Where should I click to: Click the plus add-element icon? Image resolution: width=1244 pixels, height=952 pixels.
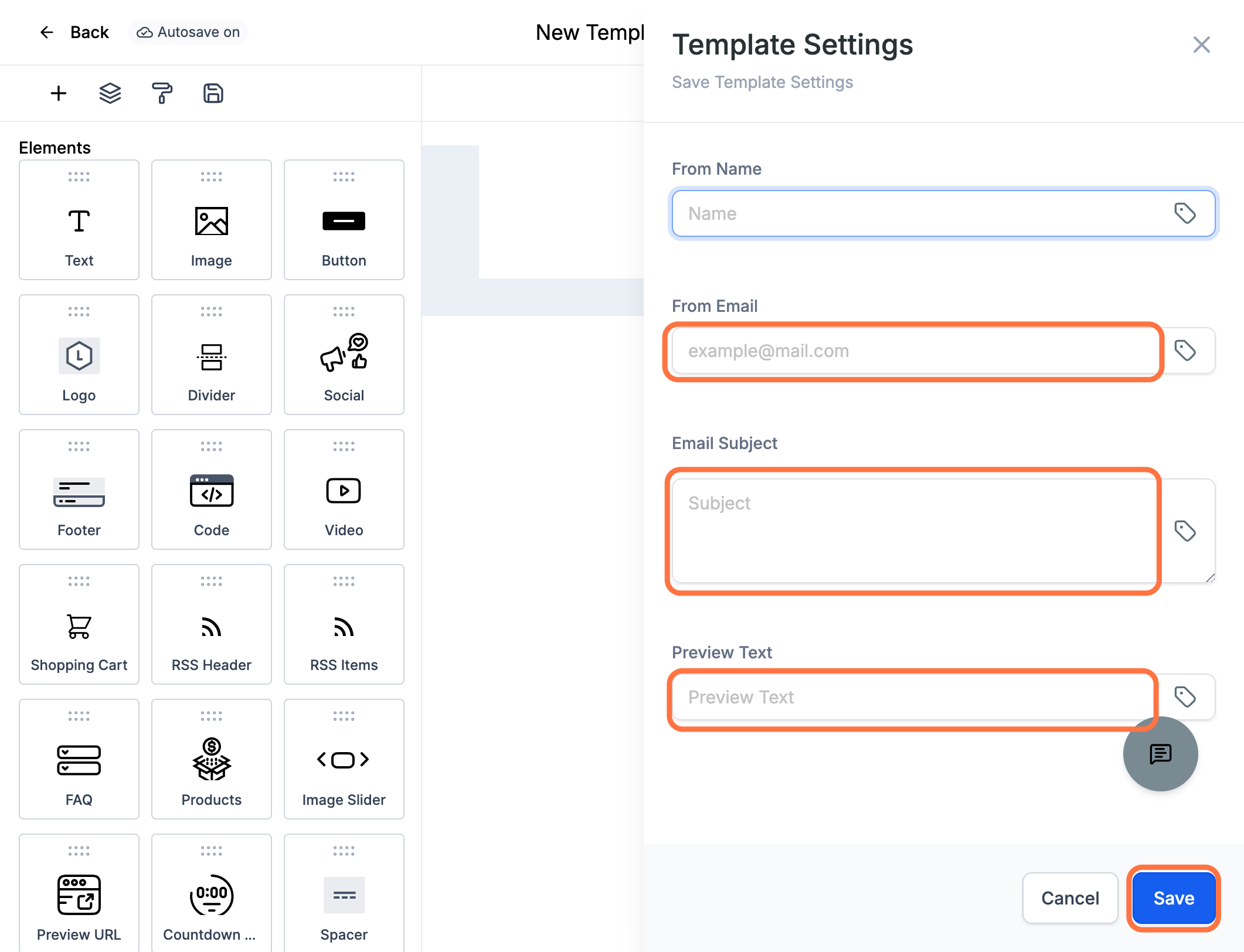pyautogui.click(x=59, y=93)
